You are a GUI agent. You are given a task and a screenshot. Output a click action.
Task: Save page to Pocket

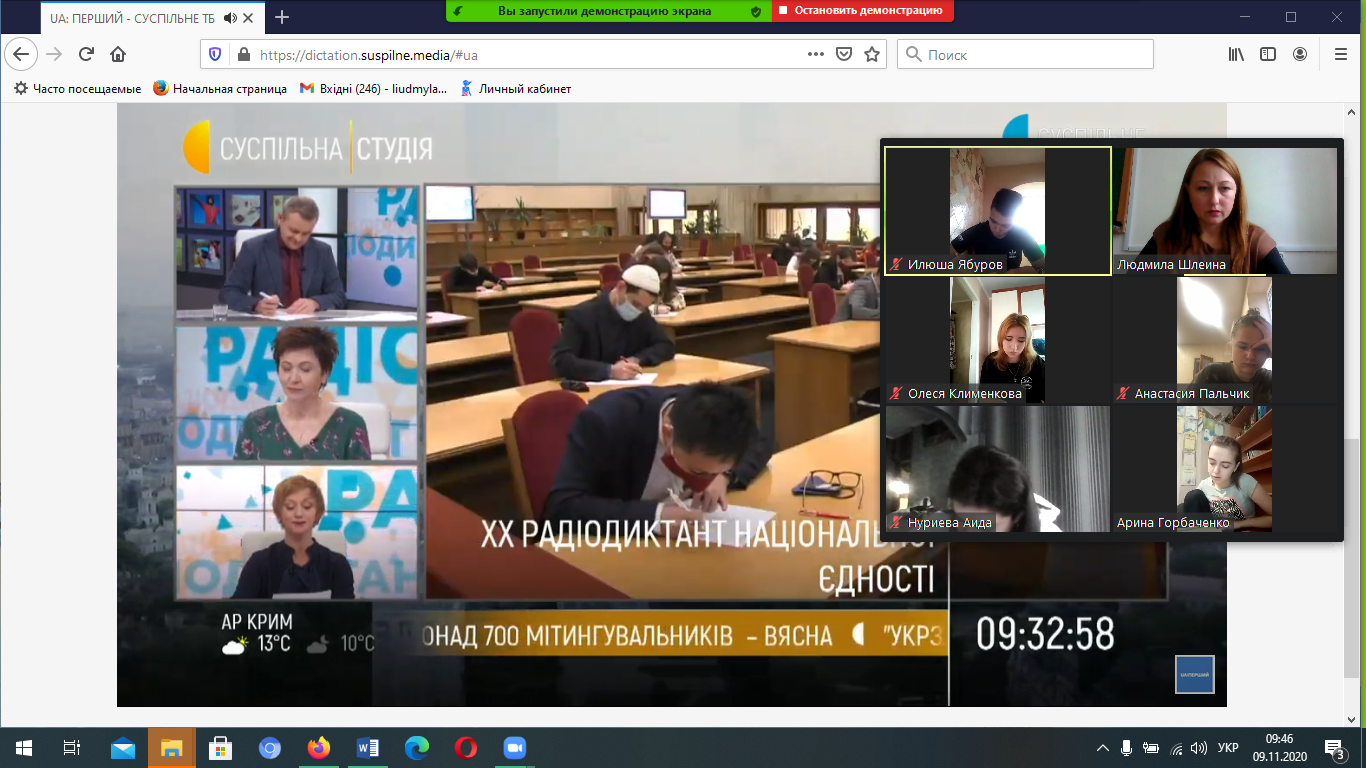tap(844, 54)
